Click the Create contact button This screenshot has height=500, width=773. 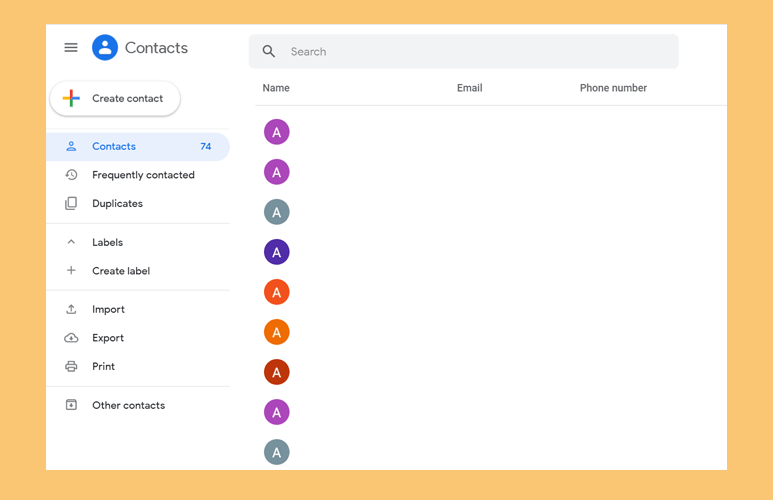(x=115, y=99)
